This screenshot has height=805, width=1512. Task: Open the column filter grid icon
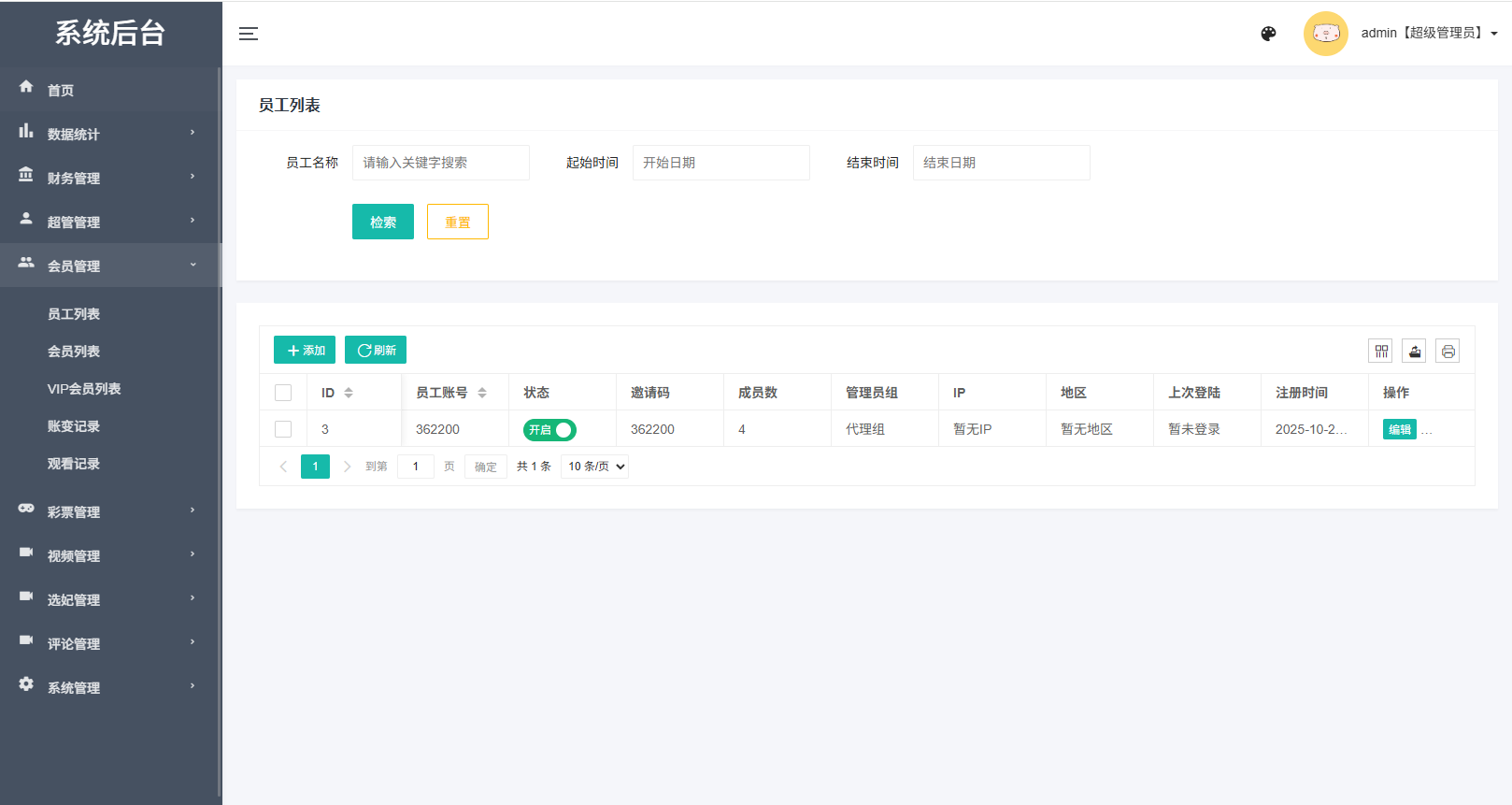(x=1380, y=352)
